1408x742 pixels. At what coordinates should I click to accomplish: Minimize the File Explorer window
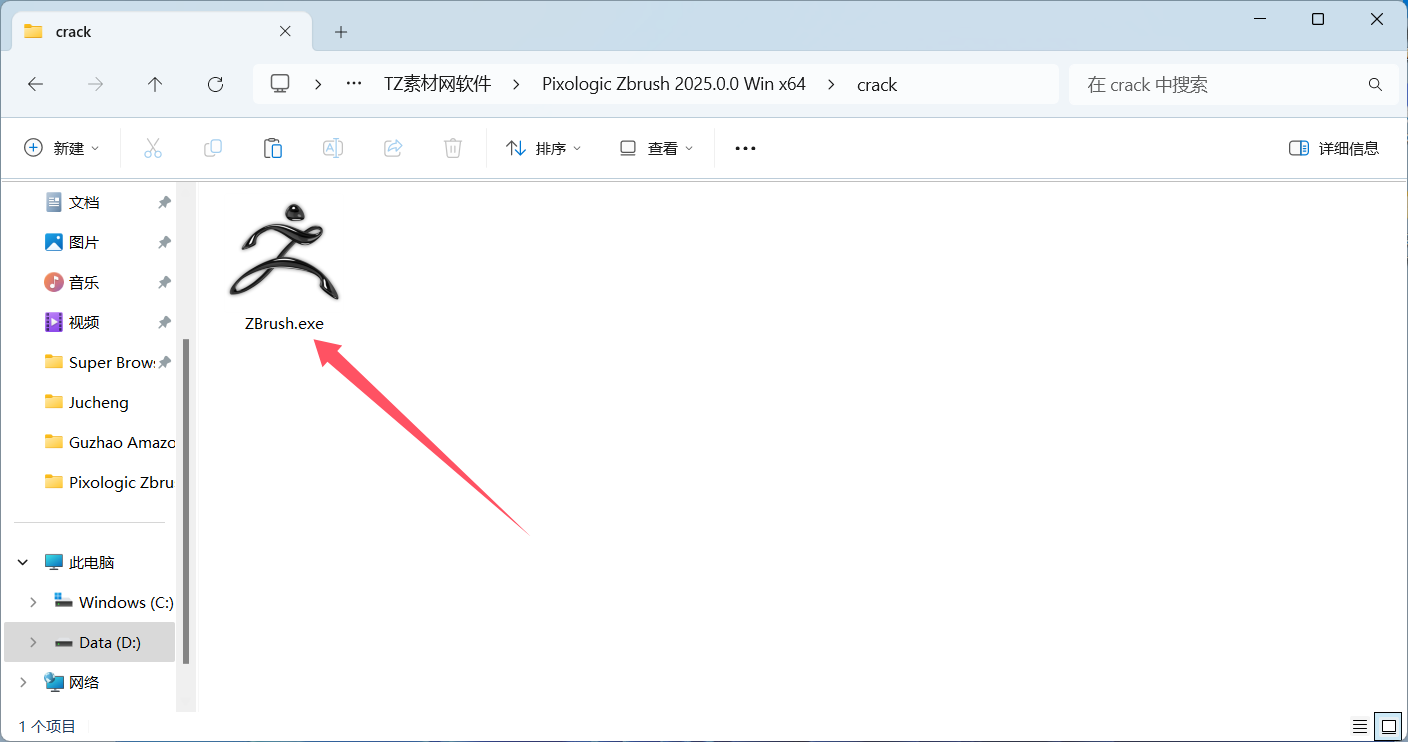(1259, 19)
